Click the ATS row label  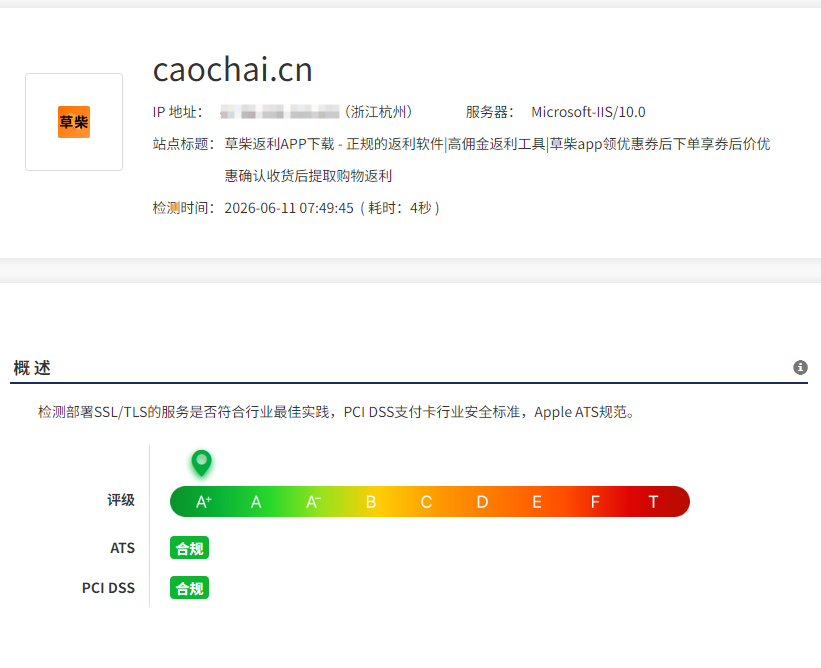tap(123, 548)
